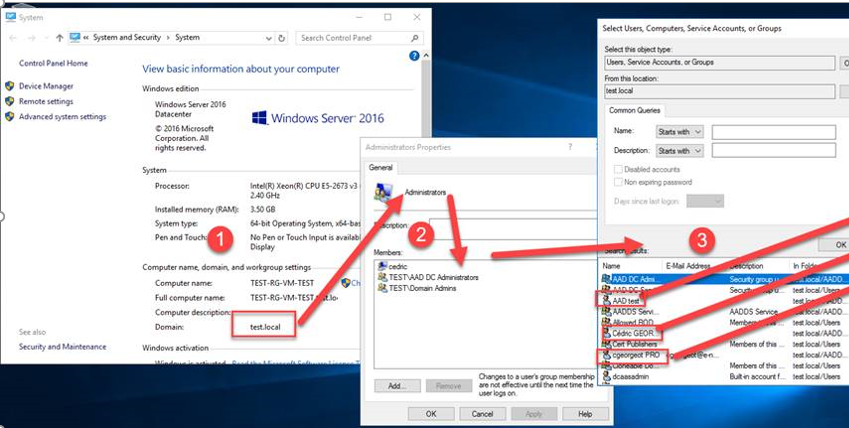Toggle the Non expiring password checkbox

click(x=618, y=182)
